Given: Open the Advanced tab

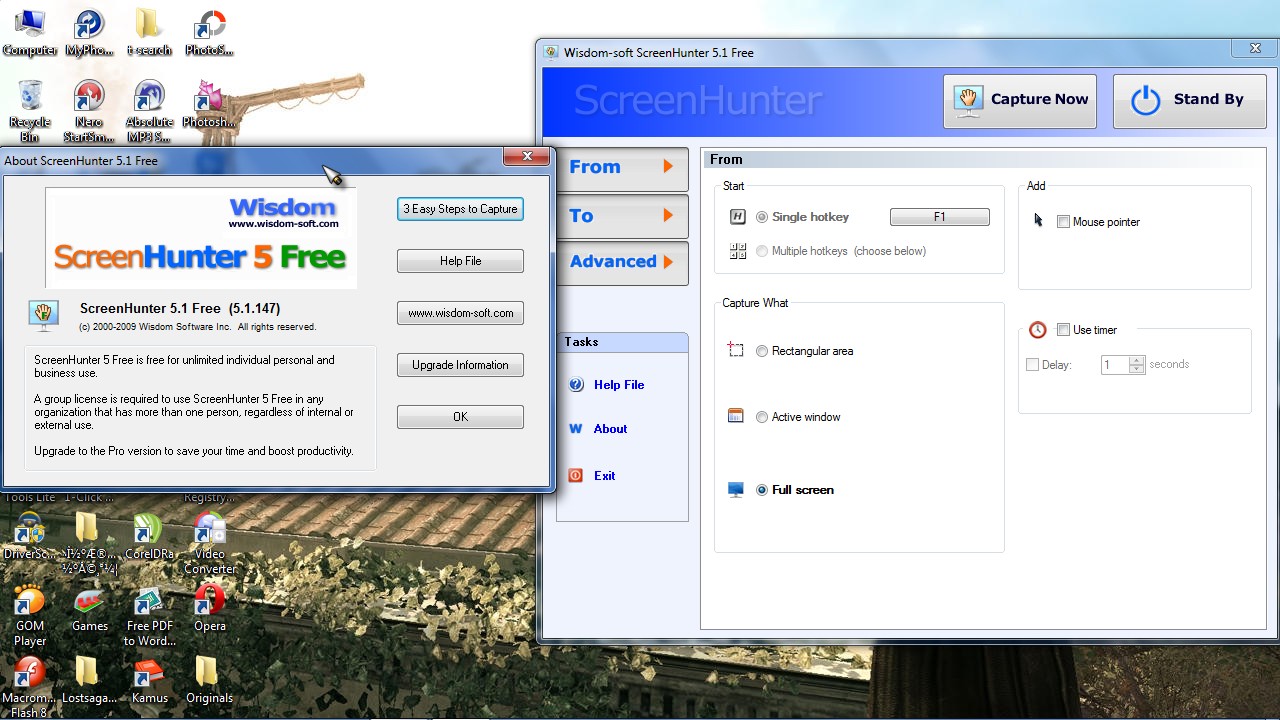Looking at the screenshot, I should click(622, 262).
